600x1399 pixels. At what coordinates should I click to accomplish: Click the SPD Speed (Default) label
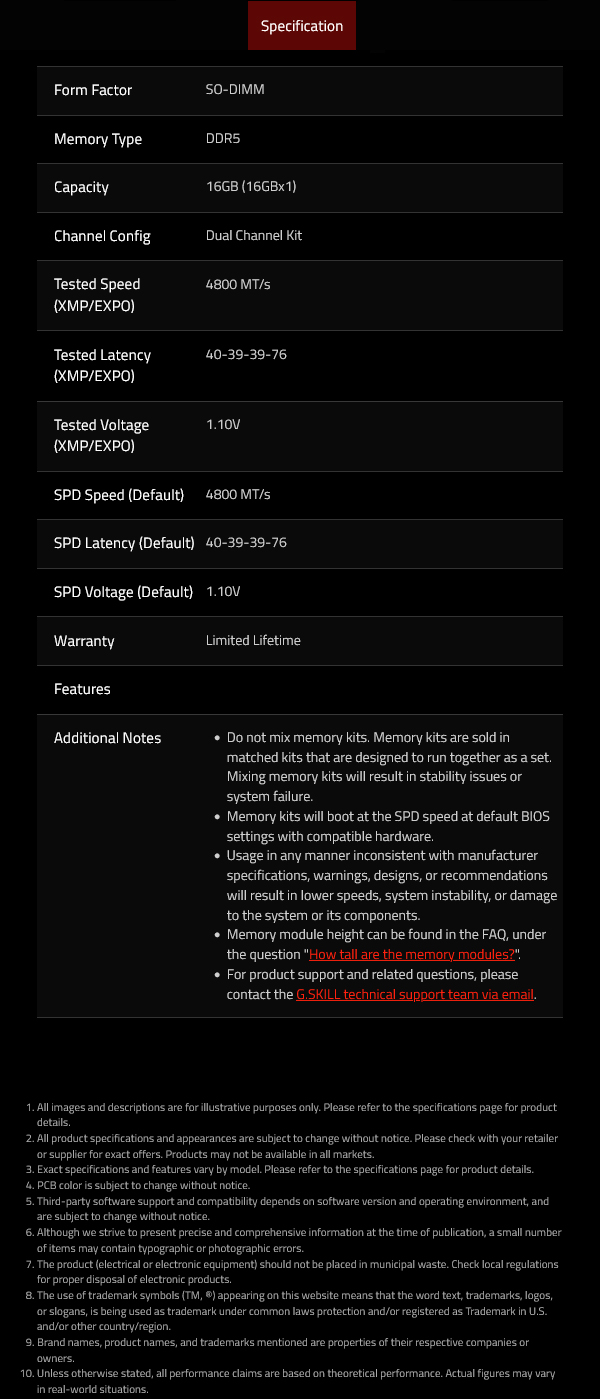coord(119,494)
